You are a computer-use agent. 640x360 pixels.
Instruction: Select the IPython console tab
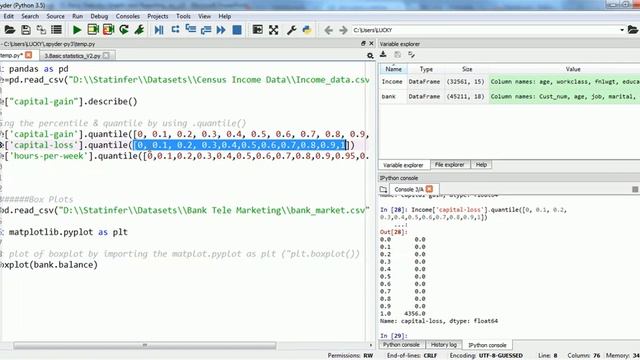487,345
